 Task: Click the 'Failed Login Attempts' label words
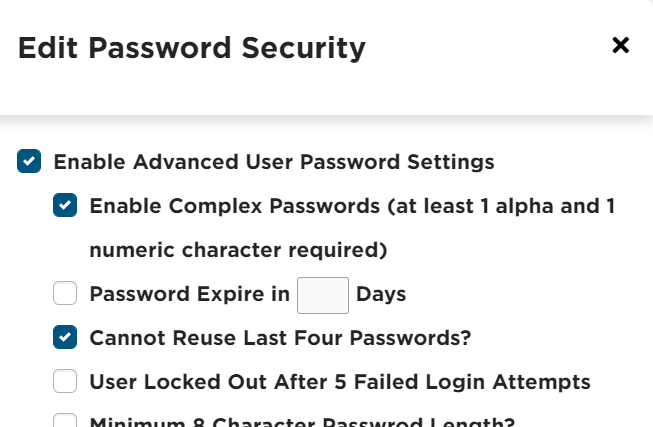pyautogui.click(x=490, y=381)
